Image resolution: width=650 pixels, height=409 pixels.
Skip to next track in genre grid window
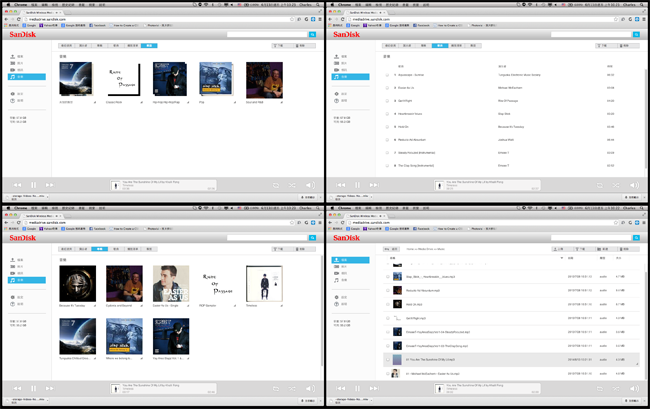49,185
